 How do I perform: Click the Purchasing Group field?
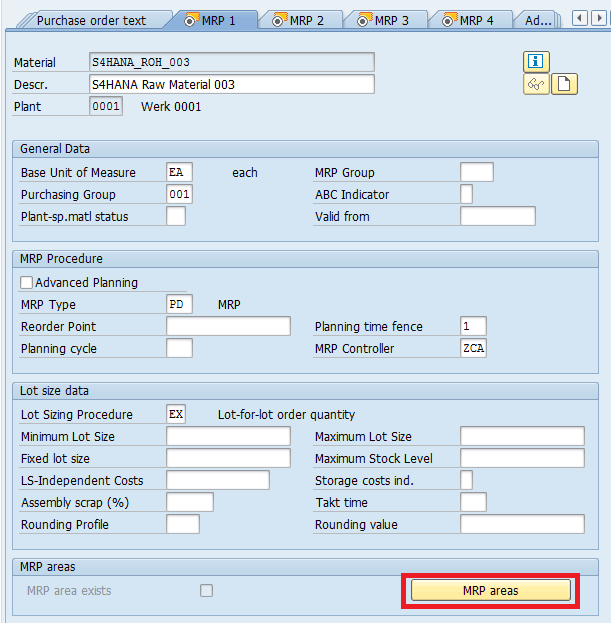coord(179,194)
